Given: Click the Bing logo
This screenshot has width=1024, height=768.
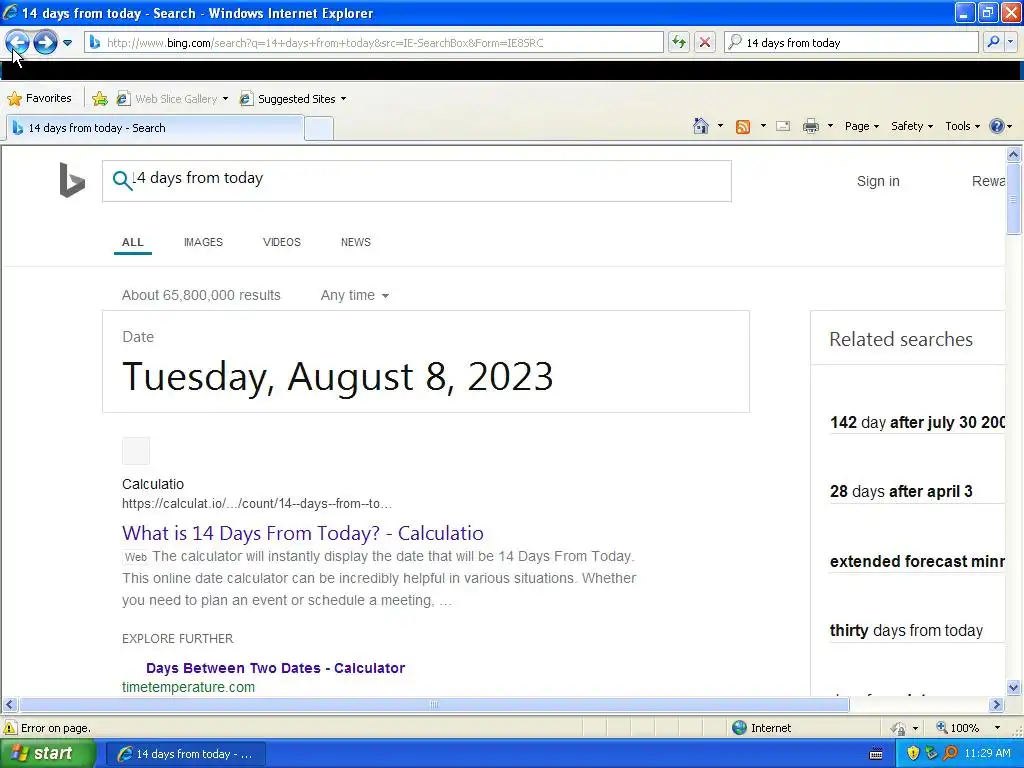Looking at the screenshot, I should [72, 180].
